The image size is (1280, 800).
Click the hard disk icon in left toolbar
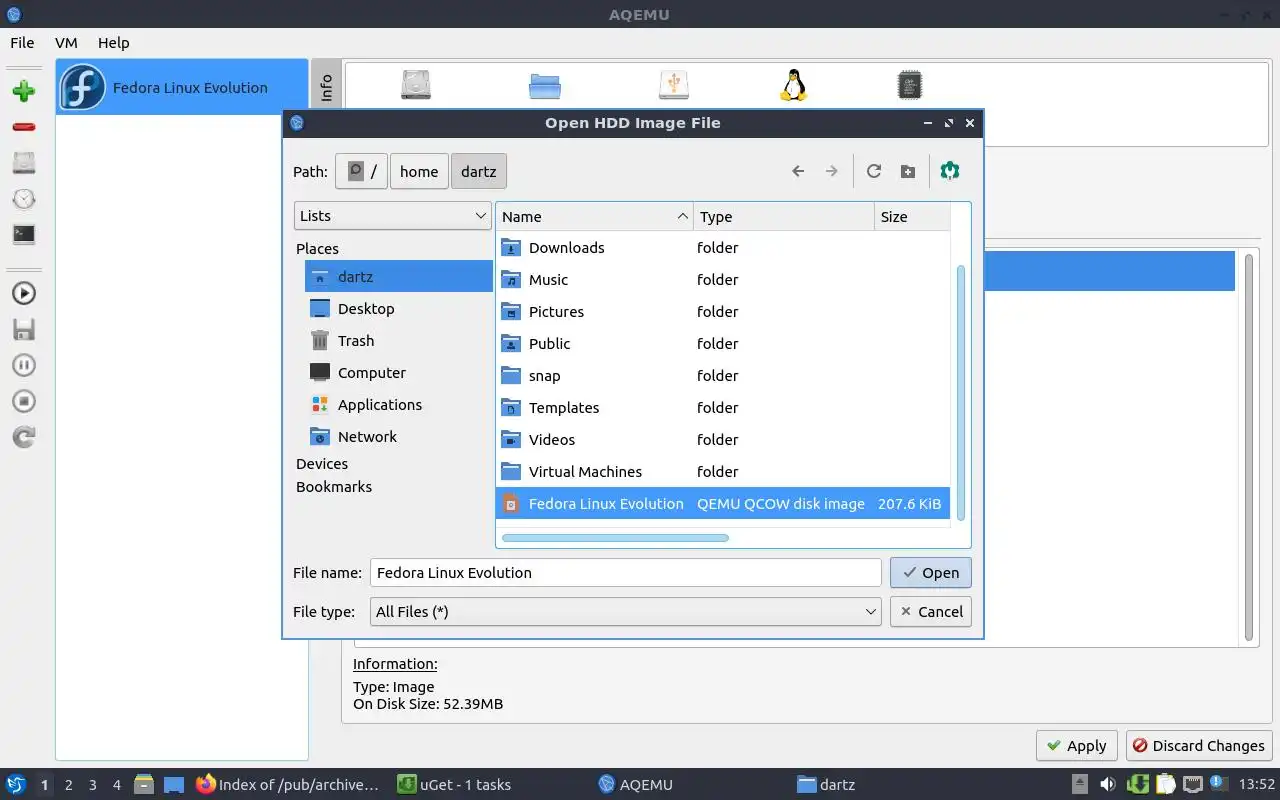pyautogui.click(x=24, y=163)
